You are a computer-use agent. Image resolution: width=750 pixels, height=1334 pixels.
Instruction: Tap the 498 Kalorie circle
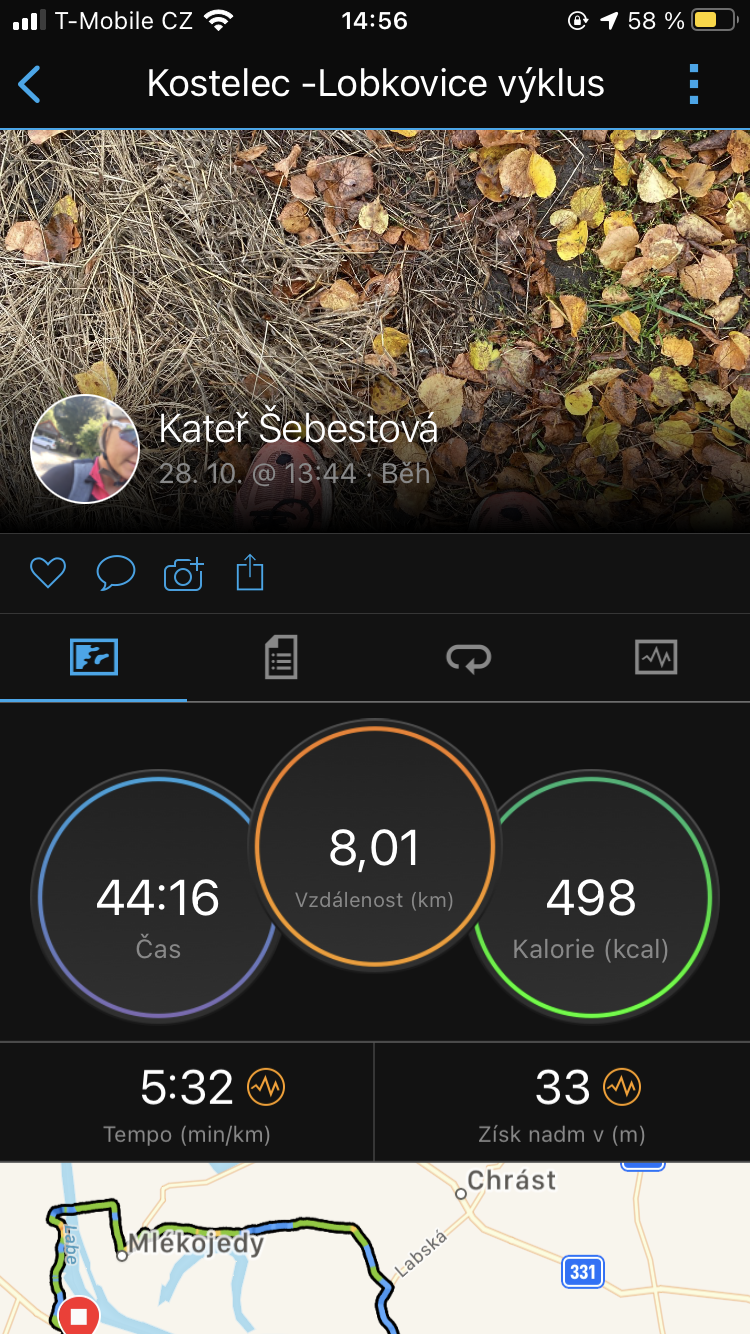pyautogui.click(x=591, y=895)
